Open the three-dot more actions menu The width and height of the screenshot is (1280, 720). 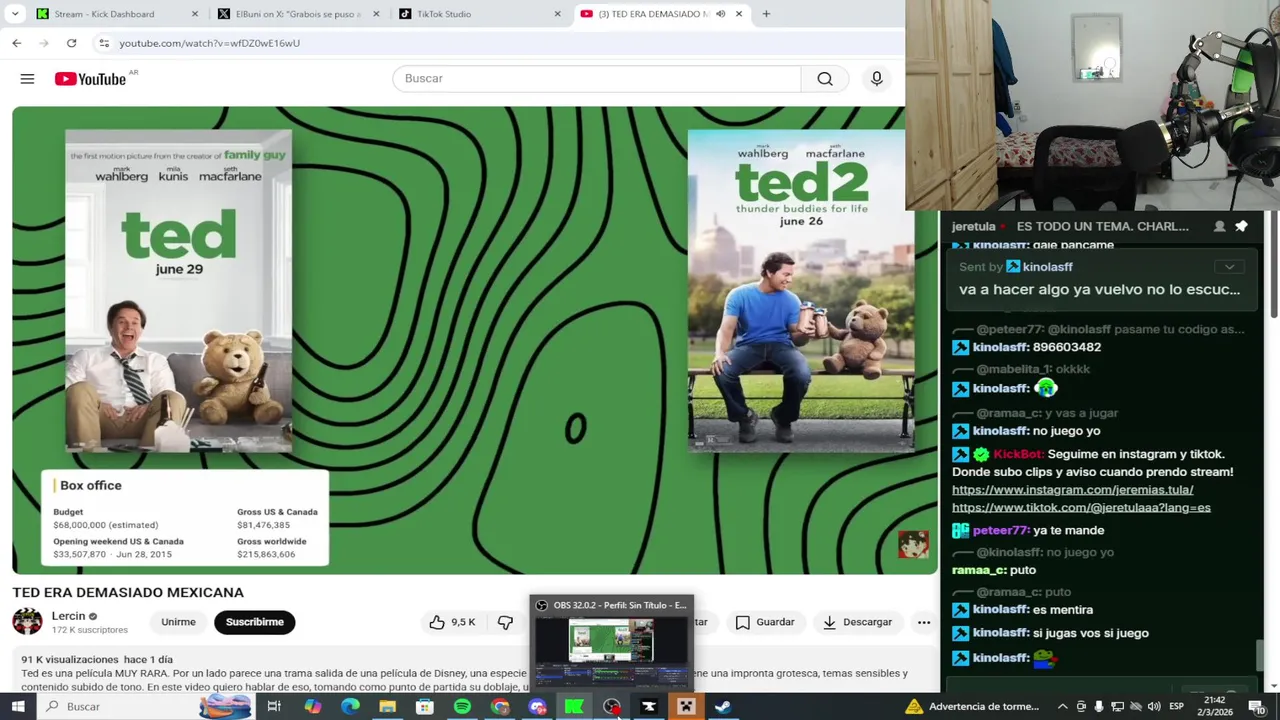tap(924, 622)
